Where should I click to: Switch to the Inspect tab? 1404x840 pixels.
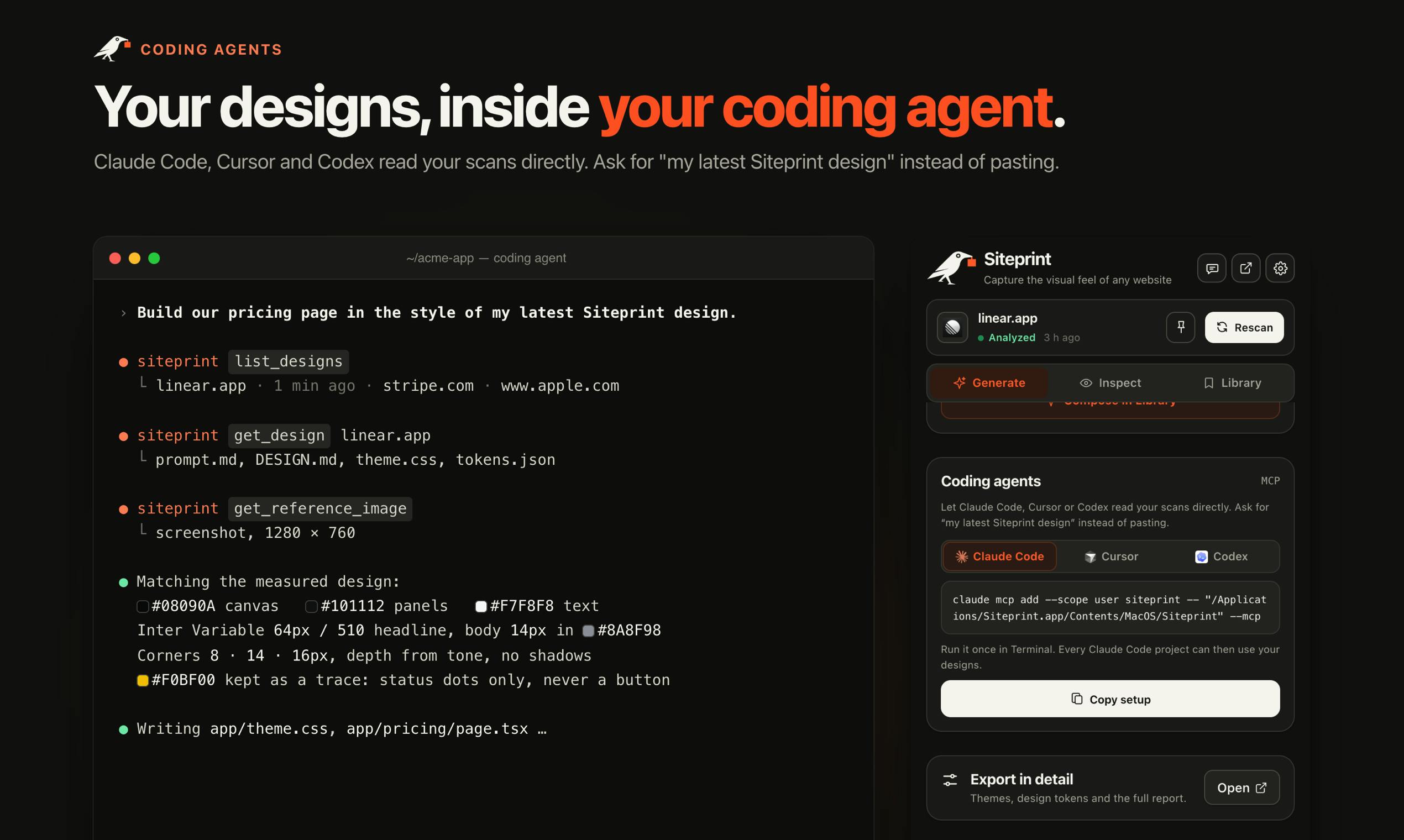(1110, 383)
